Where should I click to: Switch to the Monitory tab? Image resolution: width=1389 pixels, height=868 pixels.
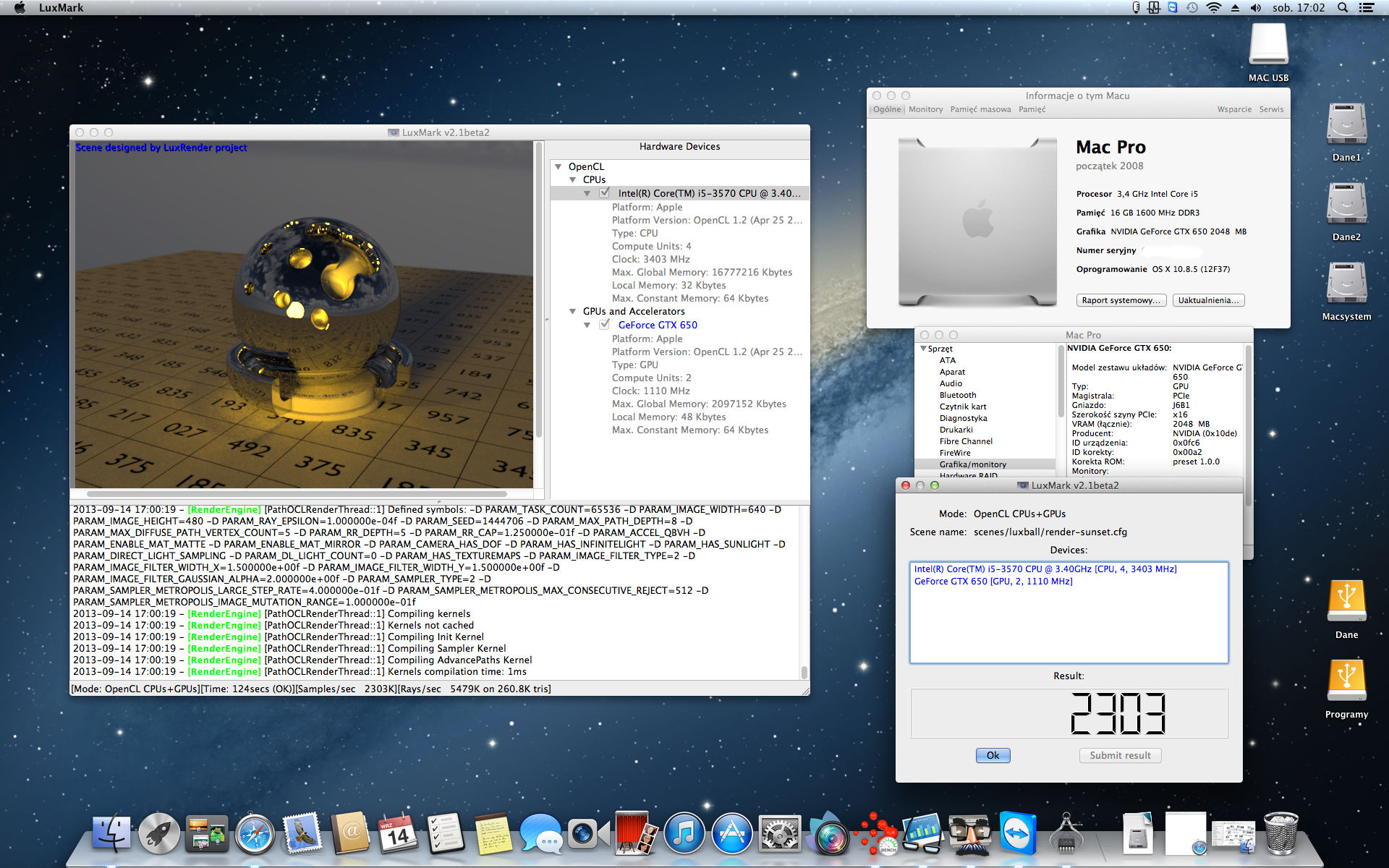point(926,109)
